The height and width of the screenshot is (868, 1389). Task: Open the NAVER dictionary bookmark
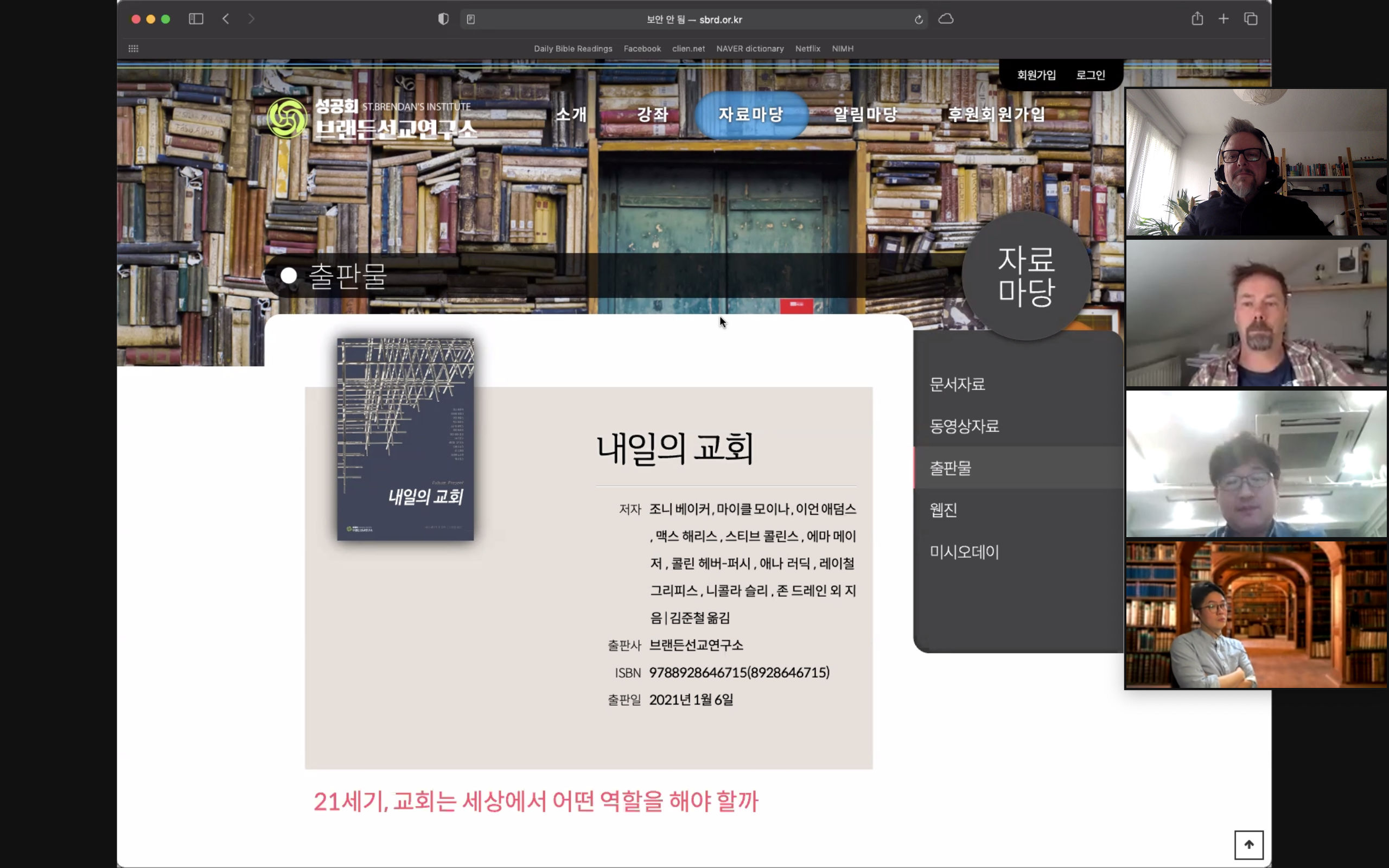[x=750, y=49]
